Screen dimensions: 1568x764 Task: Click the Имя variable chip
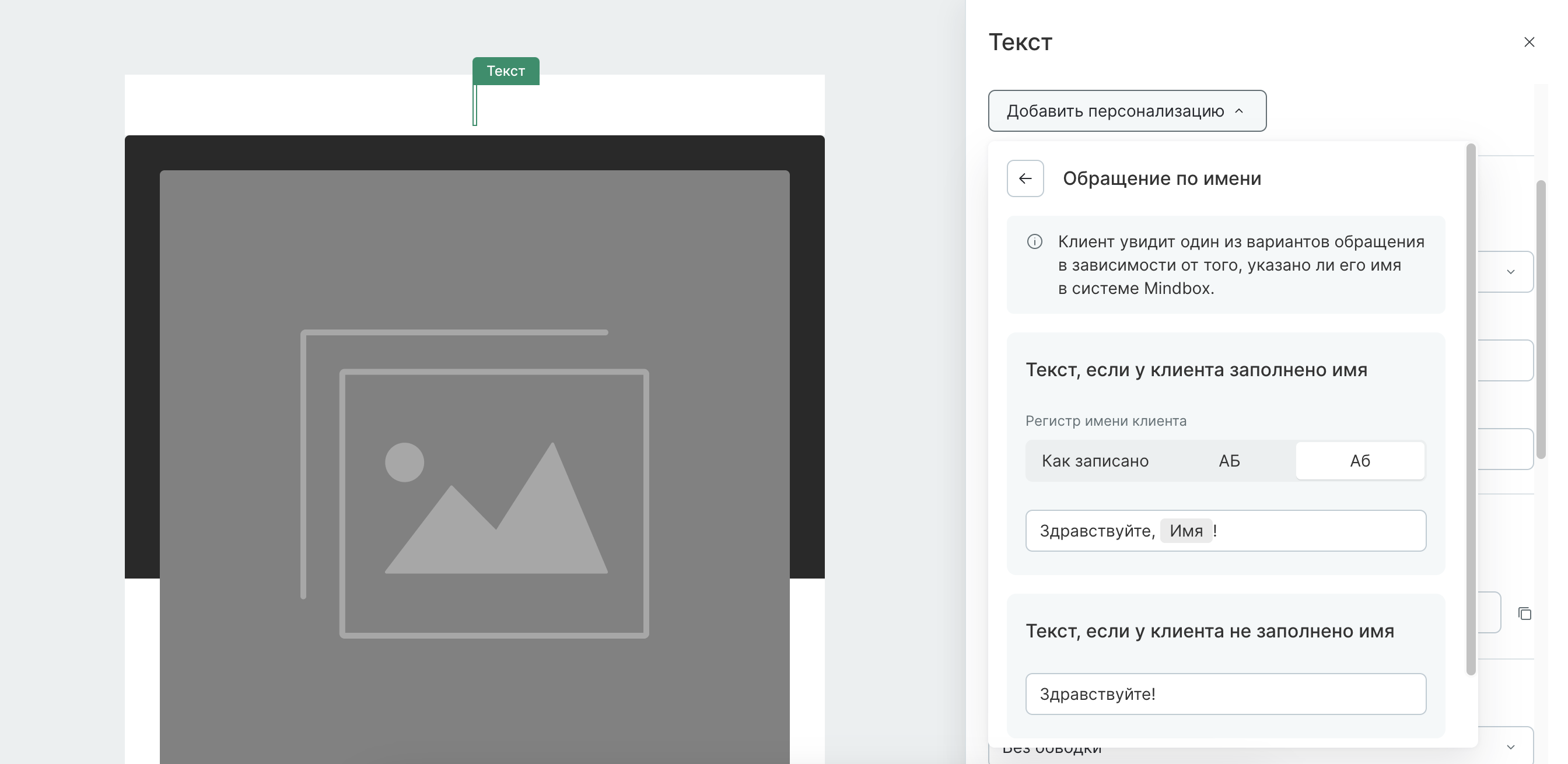coord(1186,531)
